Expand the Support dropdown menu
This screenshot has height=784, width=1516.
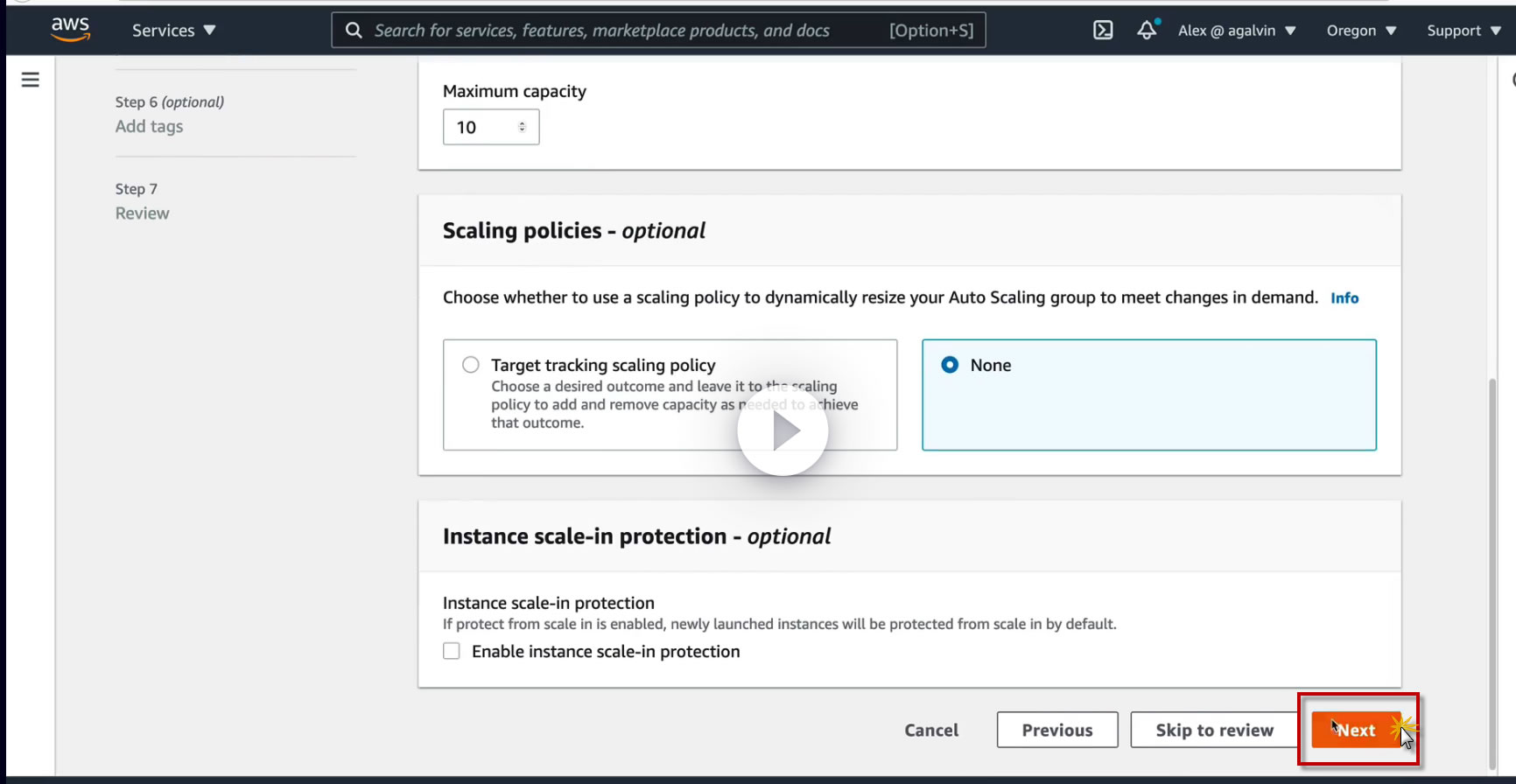click(x=1463, y=31)
